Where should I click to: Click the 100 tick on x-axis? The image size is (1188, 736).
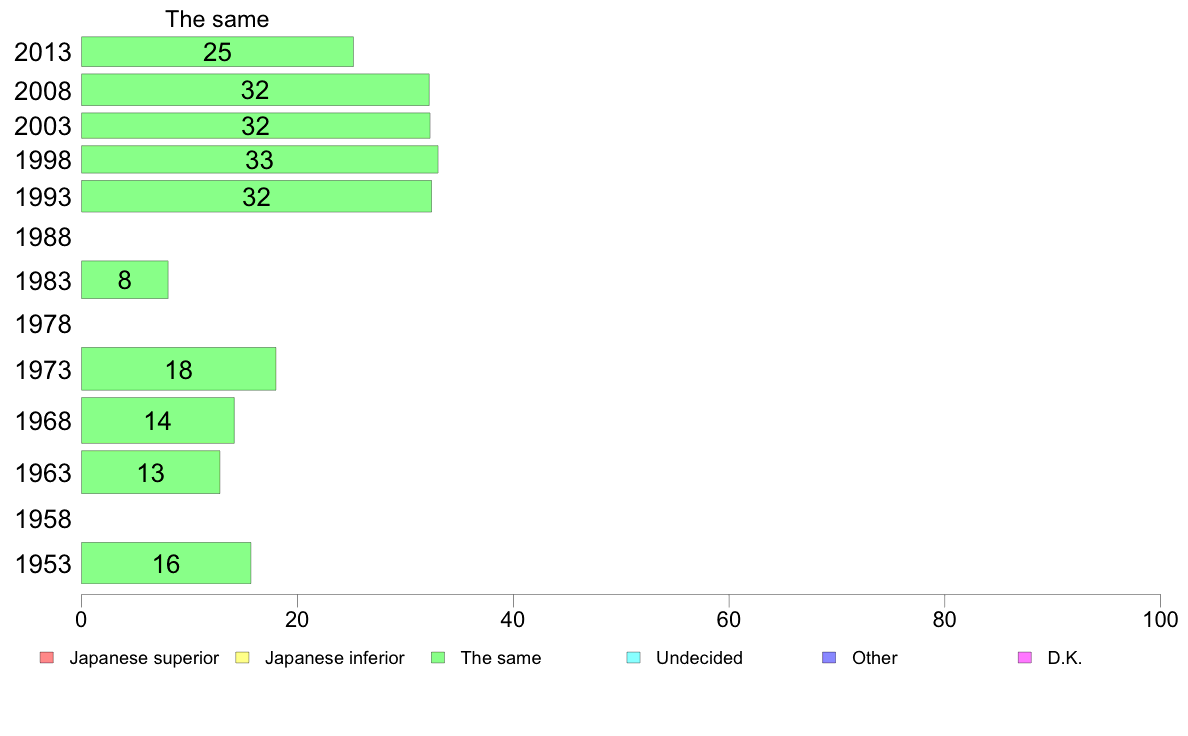click(x=1160, y=619)
